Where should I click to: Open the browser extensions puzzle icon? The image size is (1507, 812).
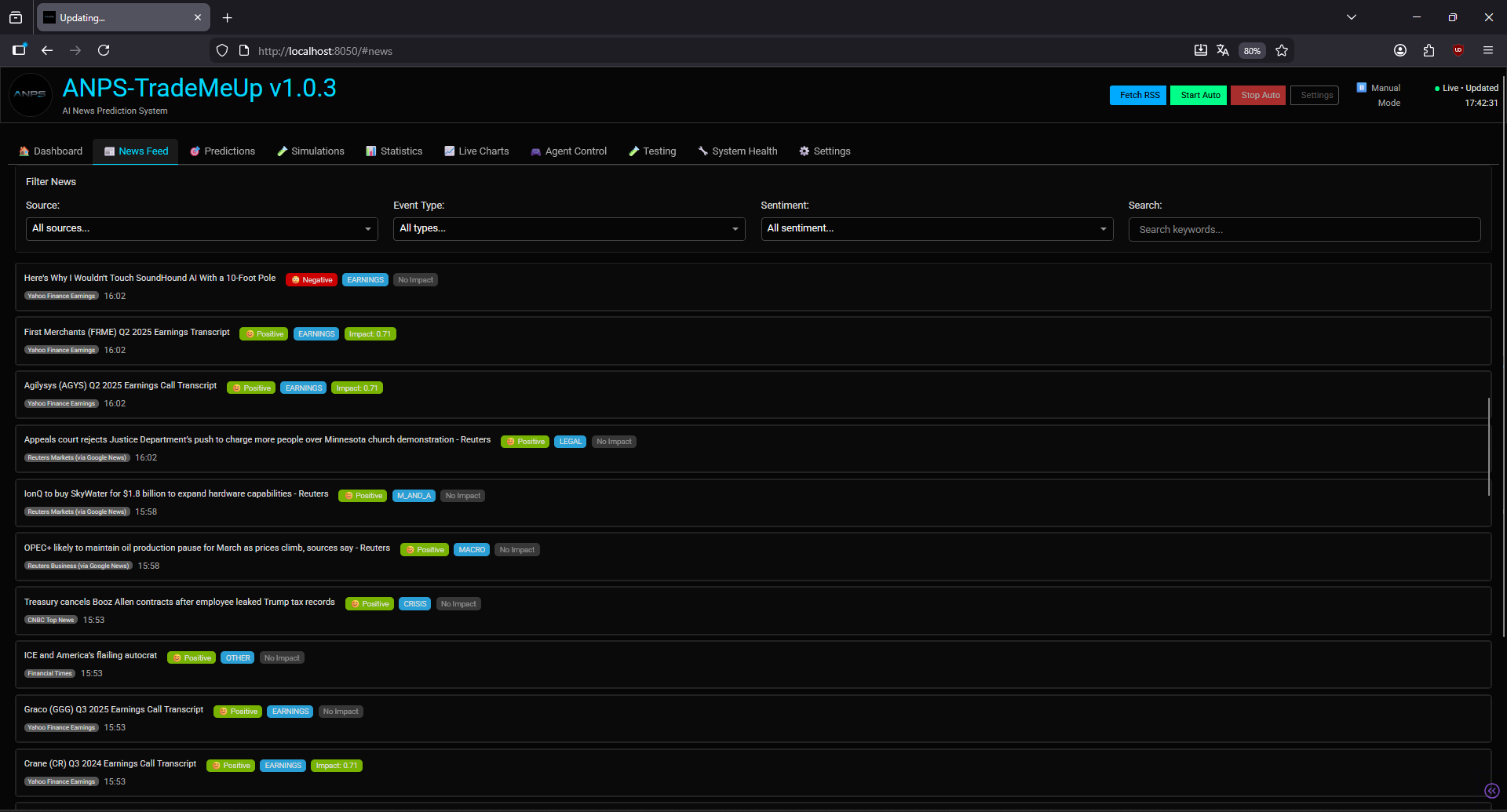click(x=1429, y=50)
